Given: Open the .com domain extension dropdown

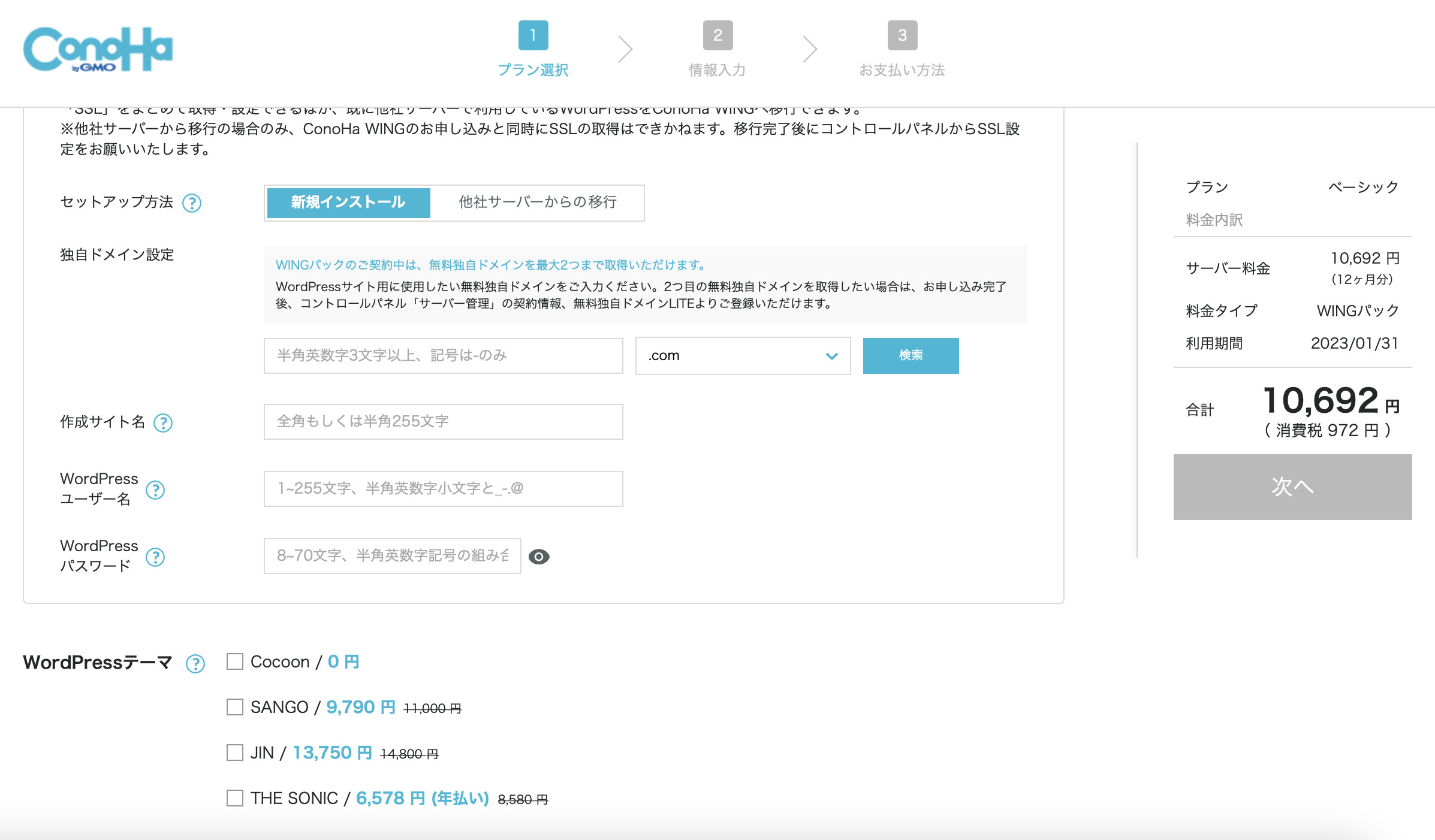Looking at the screenshot, I should (743, 356).
